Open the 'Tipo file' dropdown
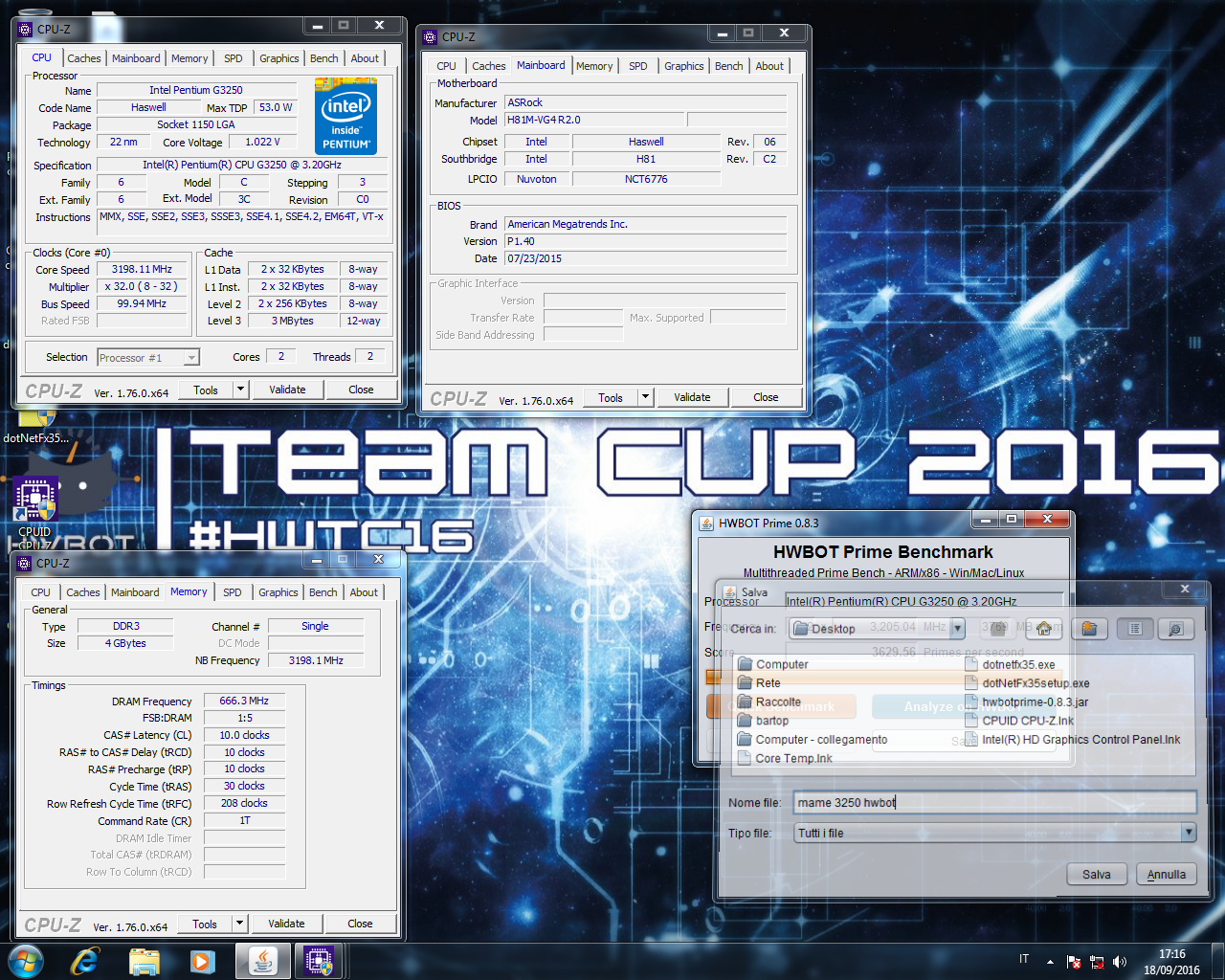Screen dimensions: 1225x980 tap(996, 833)
